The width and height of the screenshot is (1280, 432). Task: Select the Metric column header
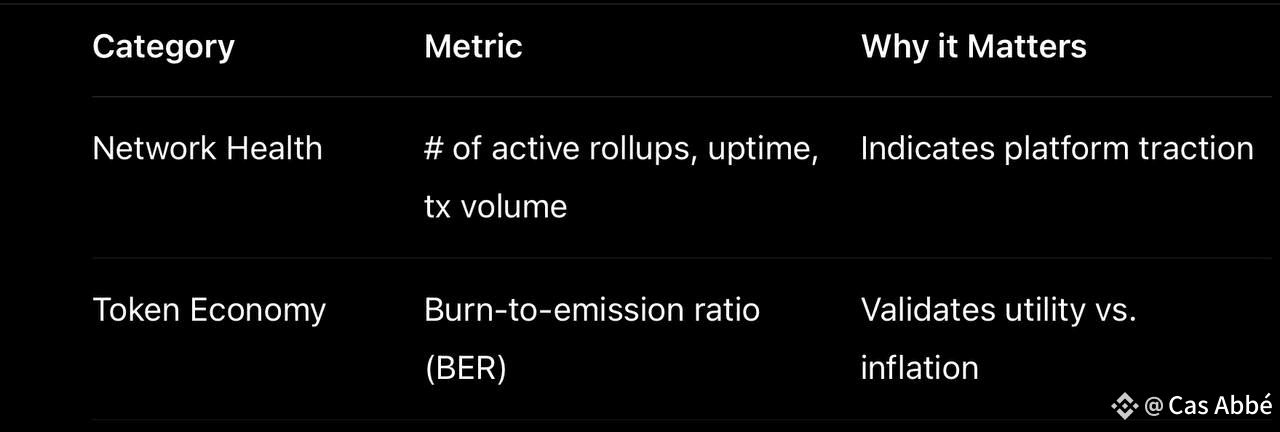point(473,46)
